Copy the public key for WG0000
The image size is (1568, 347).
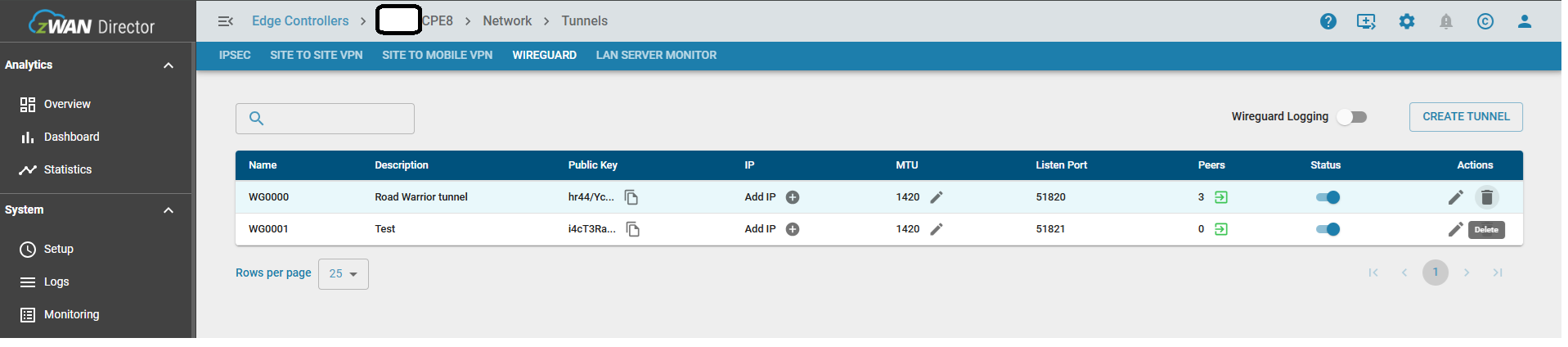[631, 197]
